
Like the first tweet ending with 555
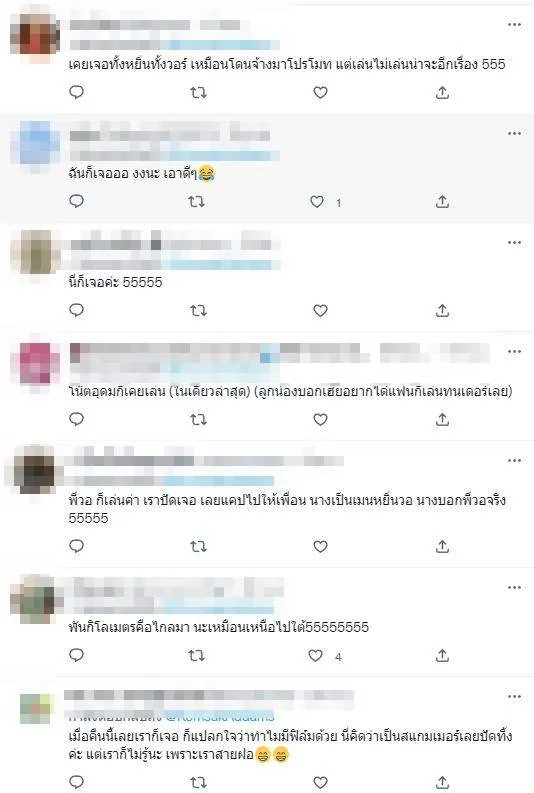(320, 93)
